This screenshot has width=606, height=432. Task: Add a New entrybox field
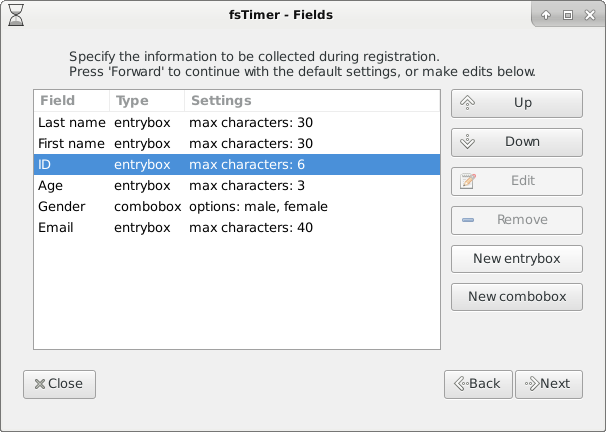click(x=517, y=259)
